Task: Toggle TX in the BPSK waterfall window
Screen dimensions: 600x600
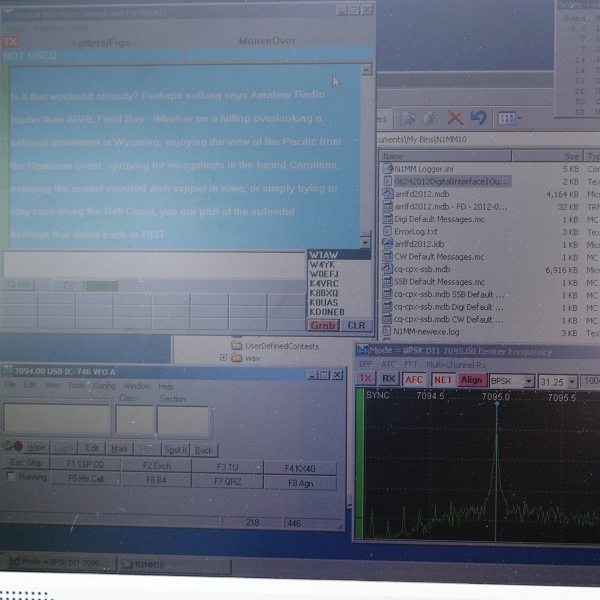Action: tap(365, 378)
